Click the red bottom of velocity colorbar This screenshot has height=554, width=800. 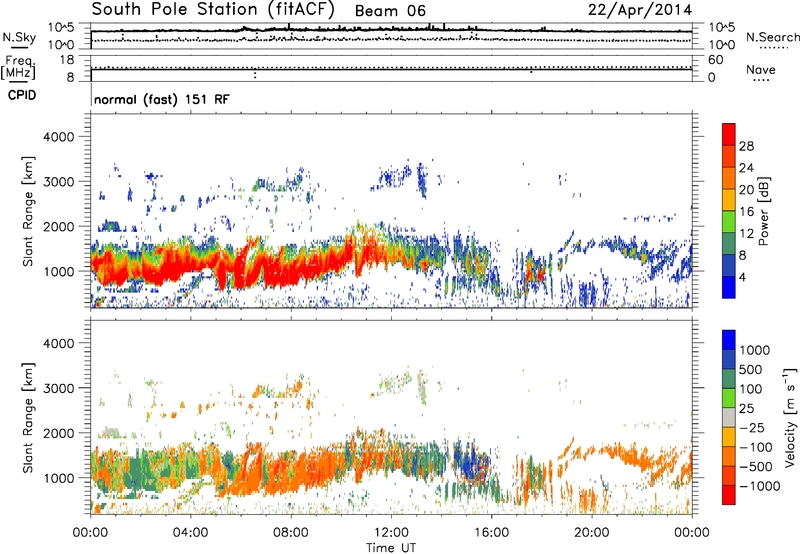(729, 495)
